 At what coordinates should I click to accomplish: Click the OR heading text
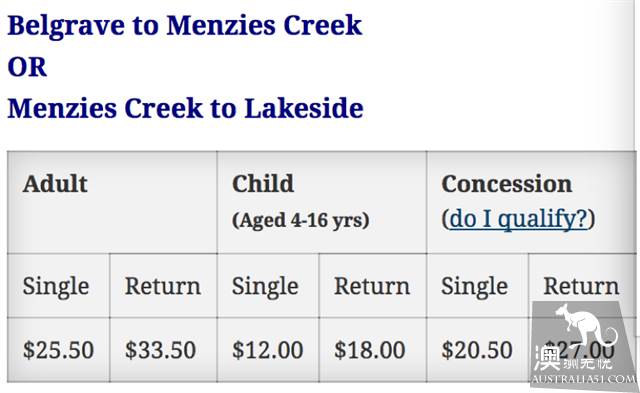(x=27, y=67)
